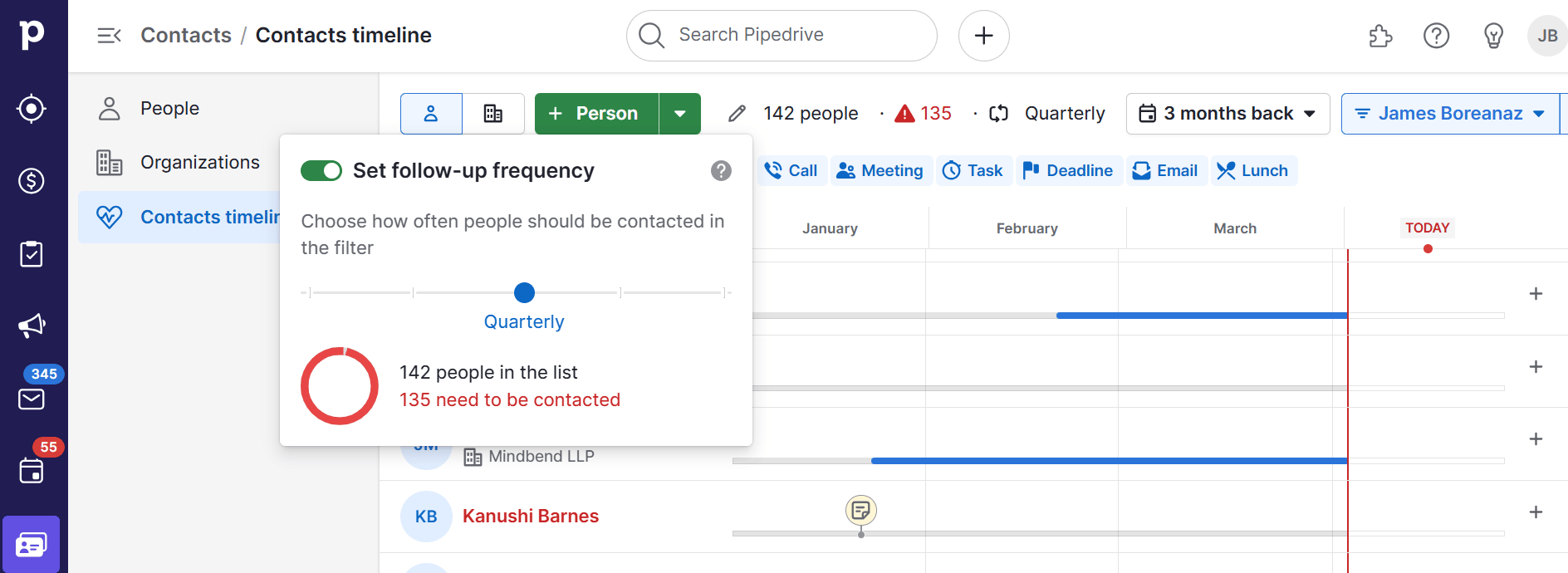Open the James Boreanaz filter dropdown
The image size is (1568, 573).
point(1450,114)
